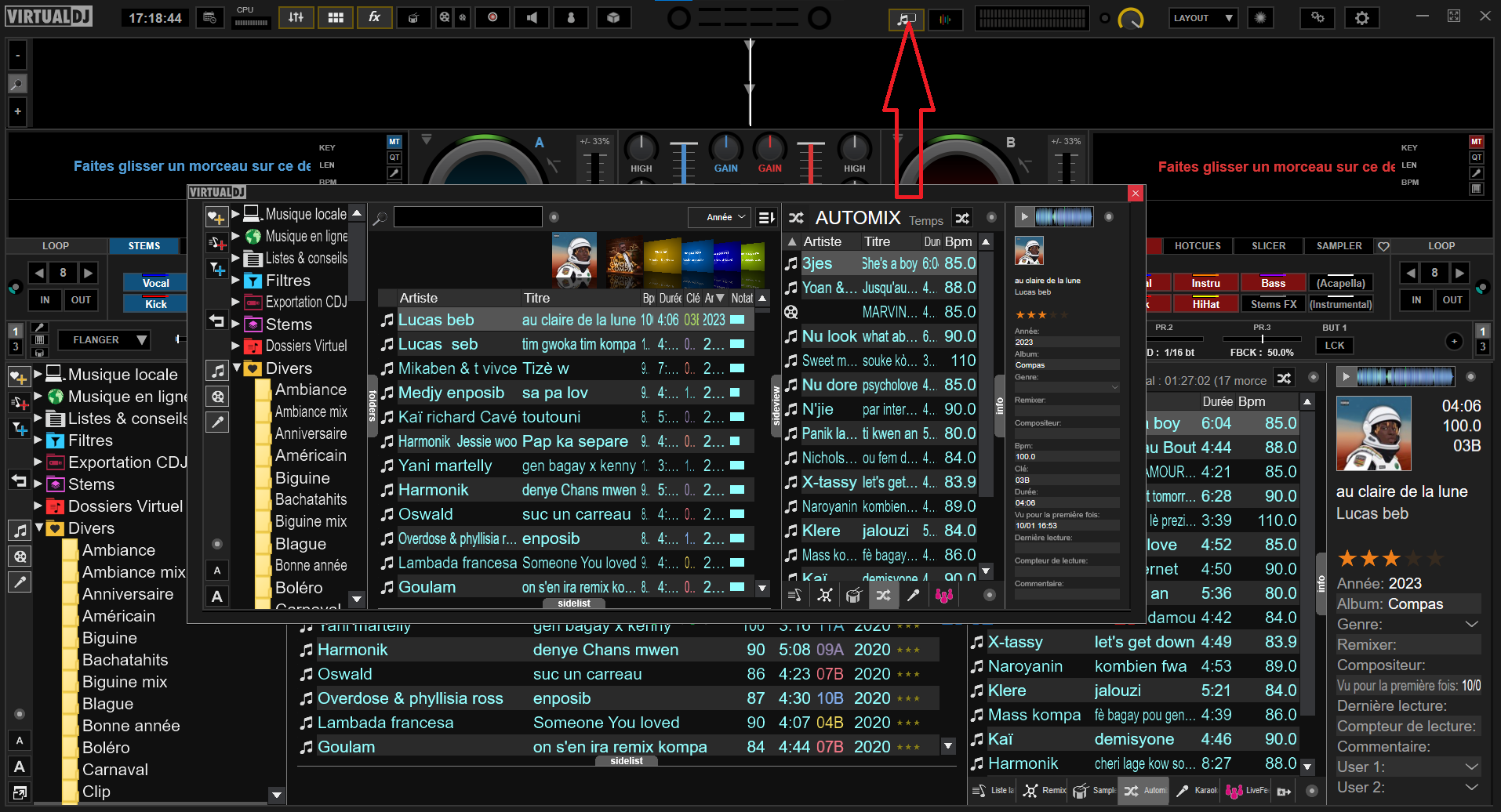Toggle the blue MT master tempo button deck A

click(394, 142)
